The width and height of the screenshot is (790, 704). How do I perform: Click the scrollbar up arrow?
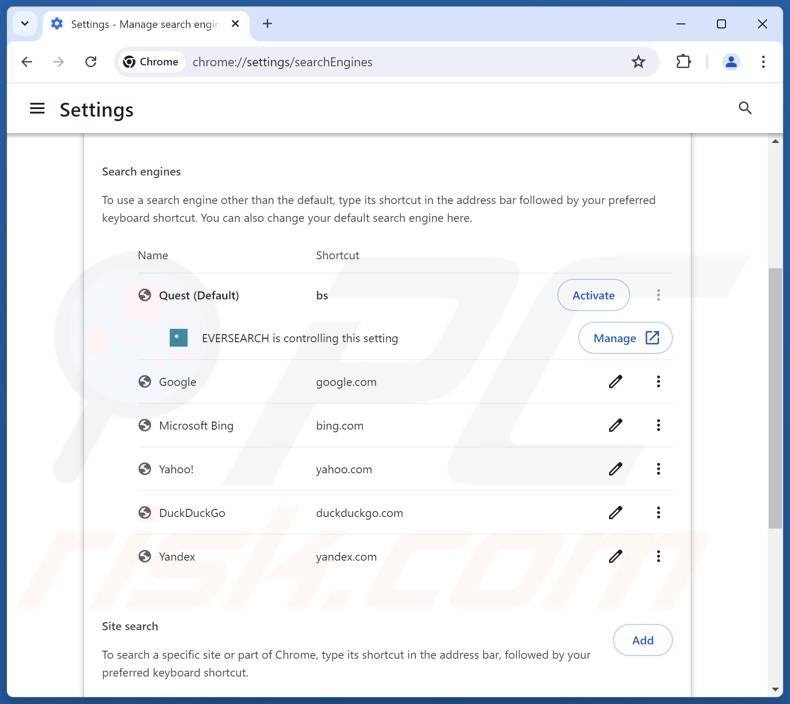pos(775,141)
